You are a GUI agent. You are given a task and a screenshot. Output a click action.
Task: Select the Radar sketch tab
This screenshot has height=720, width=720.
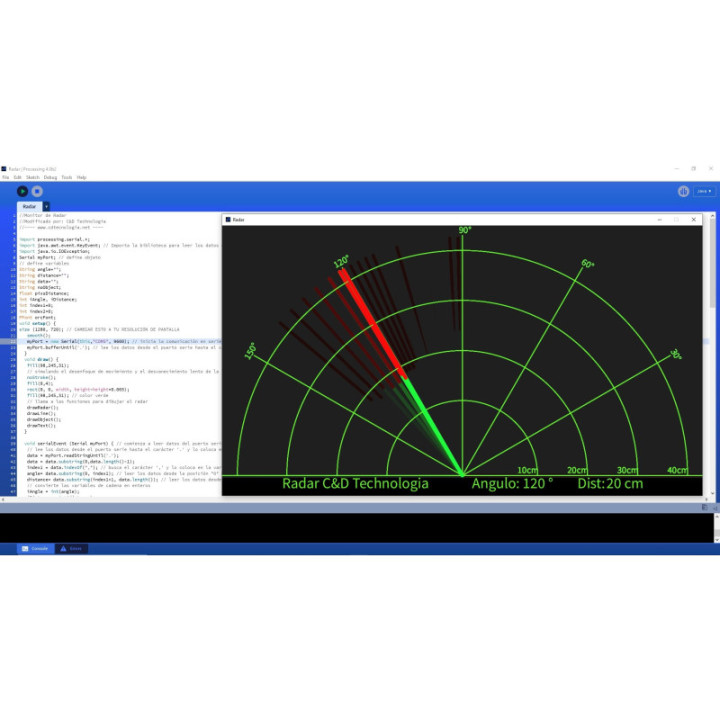(29, 207)
